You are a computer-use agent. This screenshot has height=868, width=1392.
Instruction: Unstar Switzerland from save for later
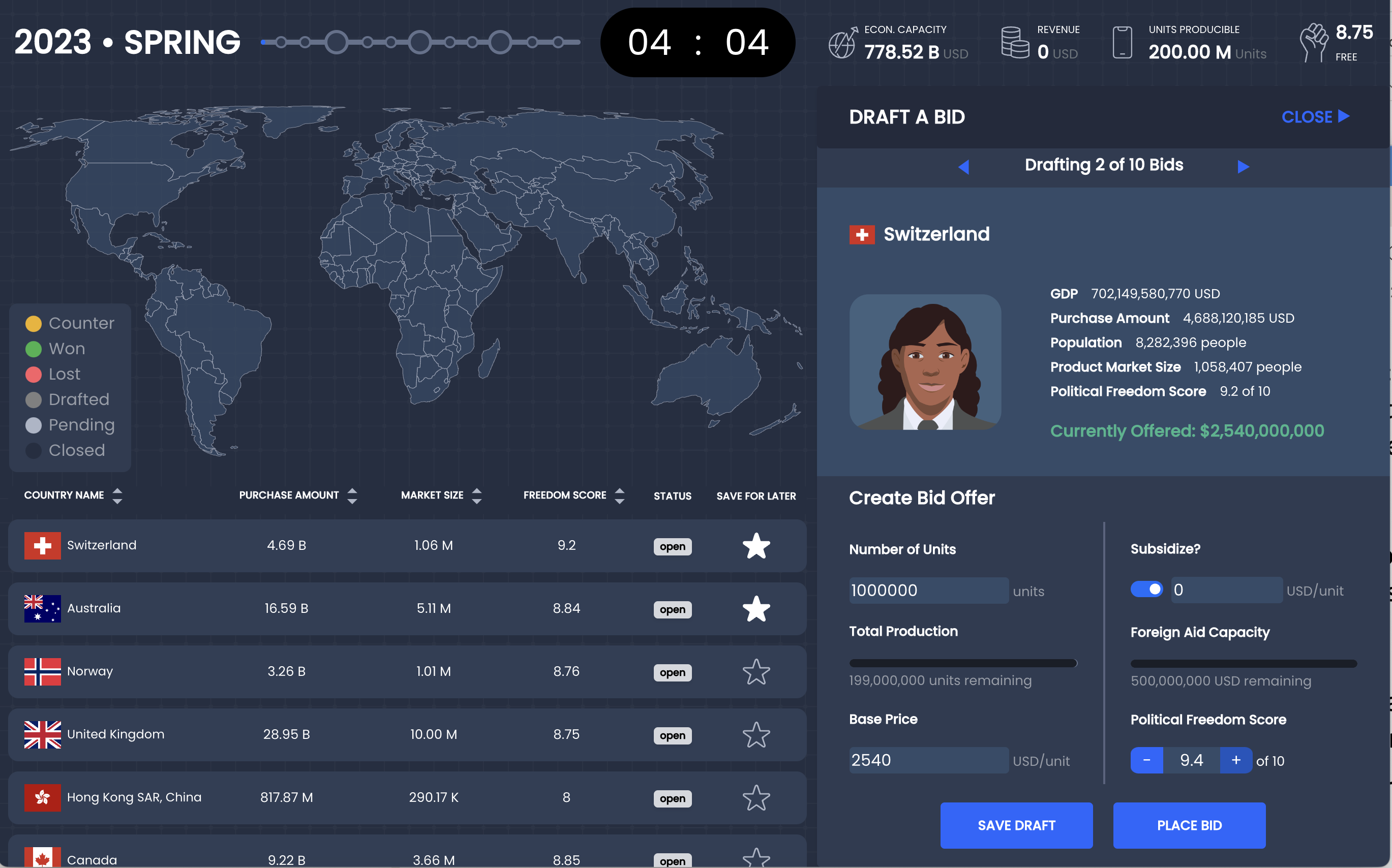click(x=757, y=546)
